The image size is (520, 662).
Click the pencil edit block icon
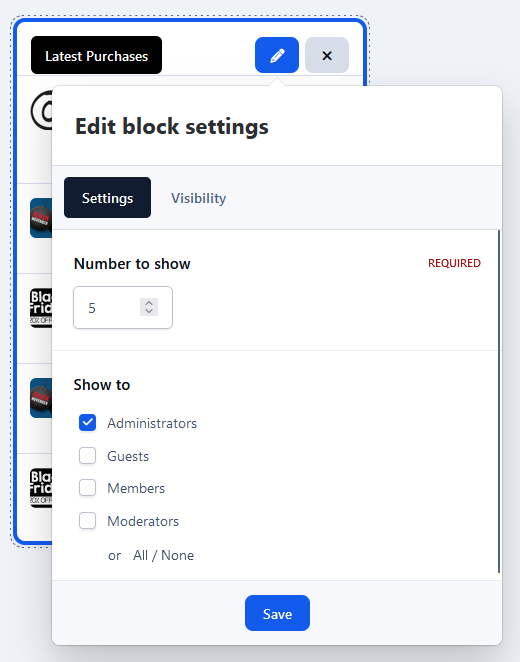point(277,55)
